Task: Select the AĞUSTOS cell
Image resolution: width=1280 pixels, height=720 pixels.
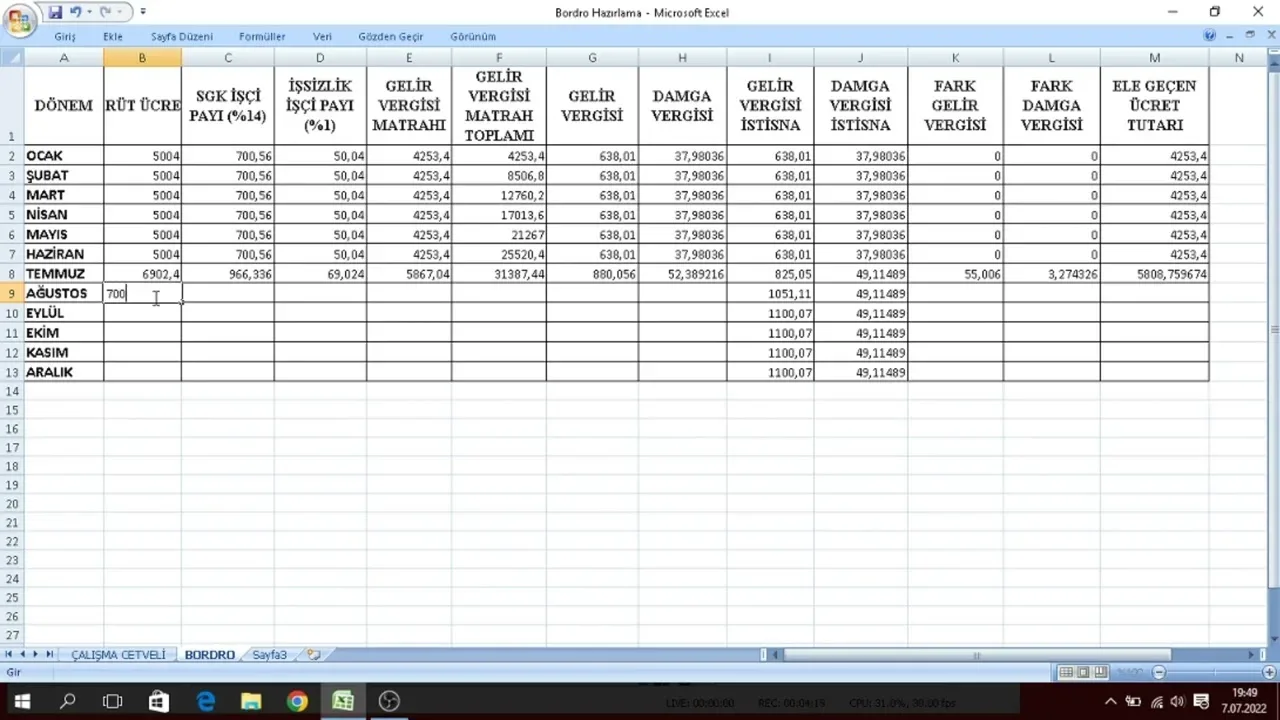Action: (64, 294)
